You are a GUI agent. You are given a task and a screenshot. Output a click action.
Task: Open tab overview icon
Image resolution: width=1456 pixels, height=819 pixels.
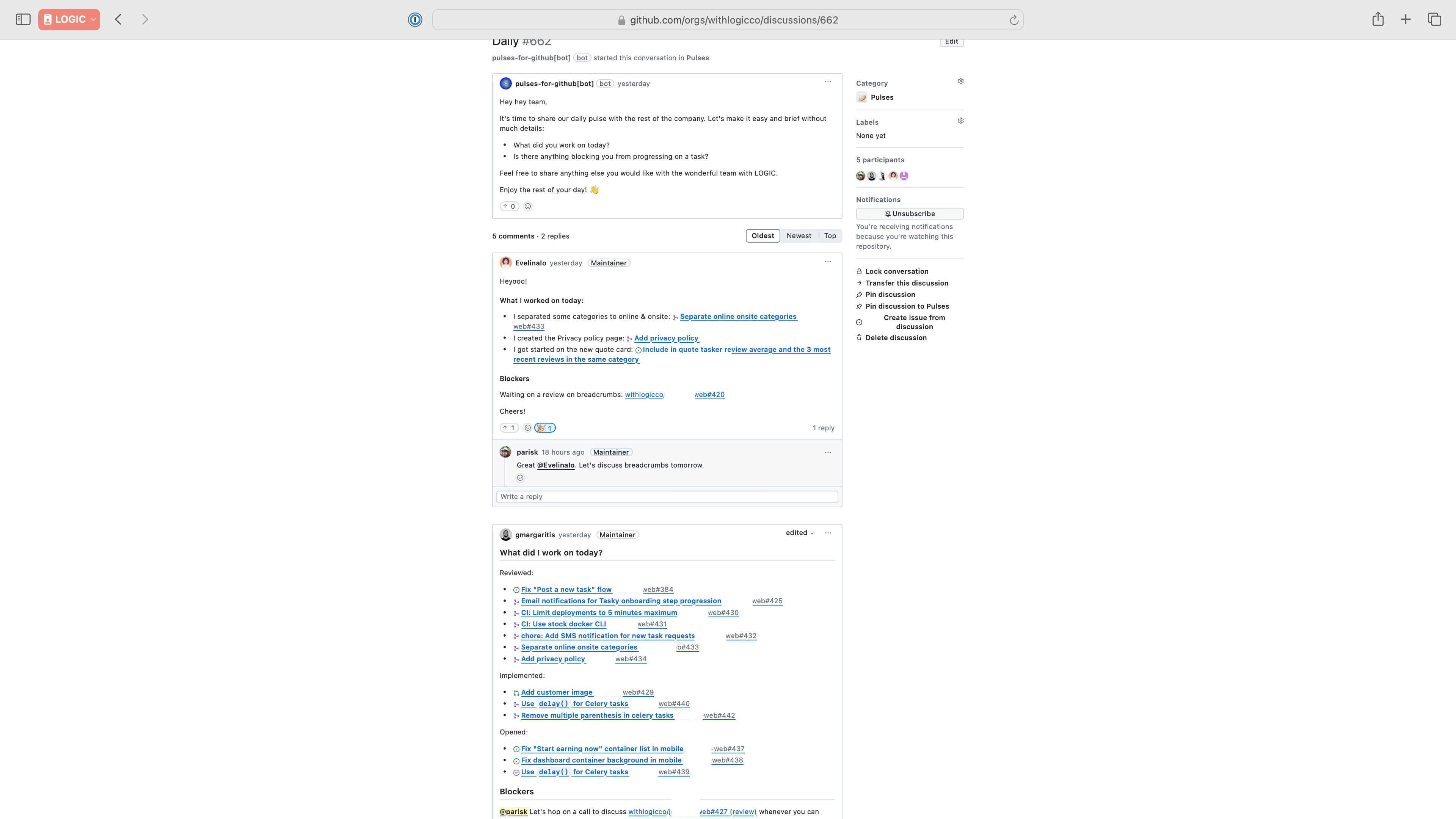(x=1434, y=20)
